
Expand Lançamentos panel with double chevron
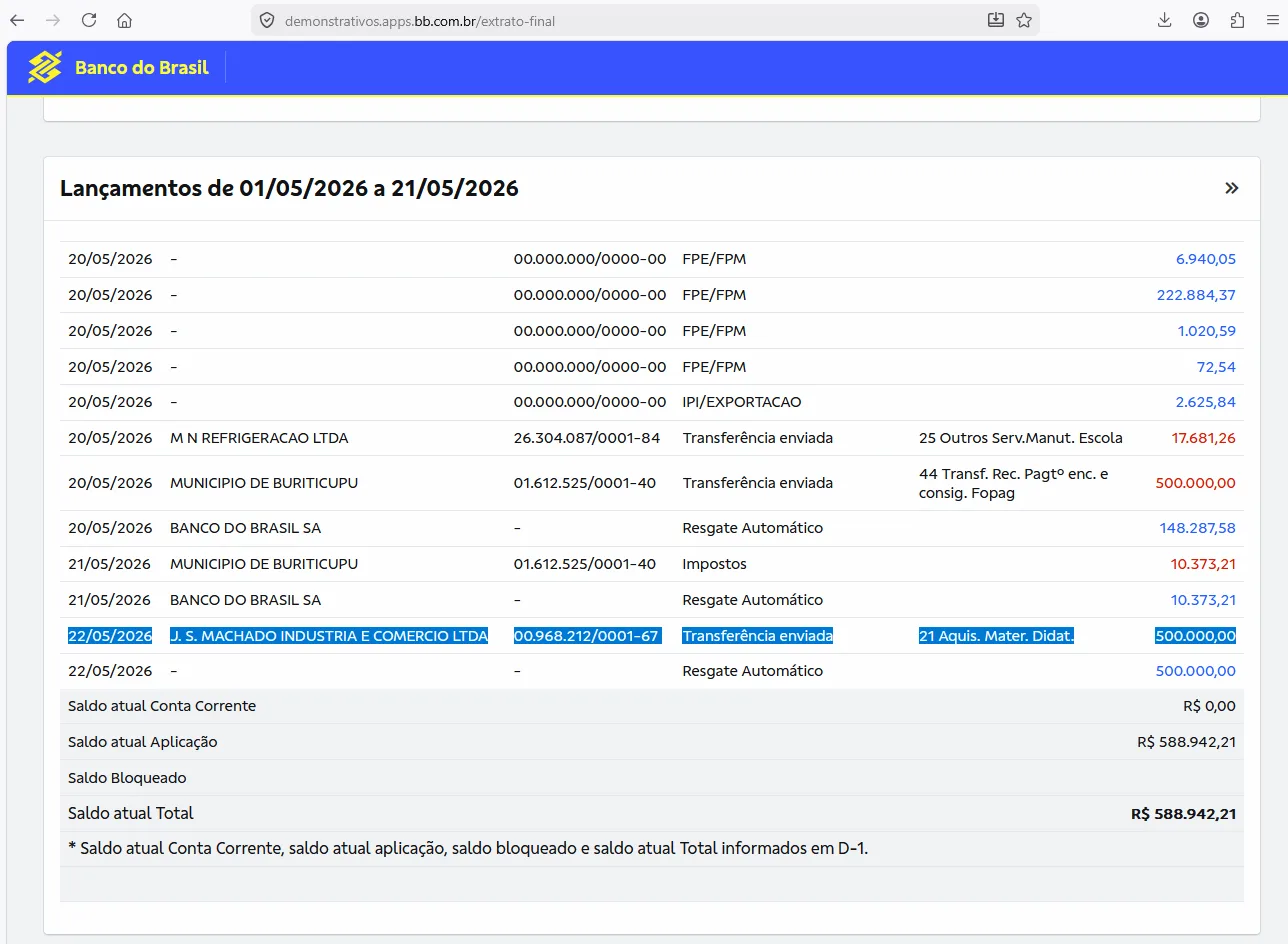(1232, 188)
